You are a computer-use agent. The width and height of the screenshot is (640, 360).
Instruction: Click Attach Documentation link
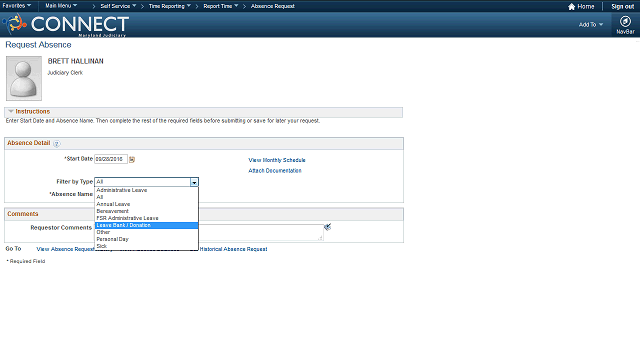(x=275, y=171)
